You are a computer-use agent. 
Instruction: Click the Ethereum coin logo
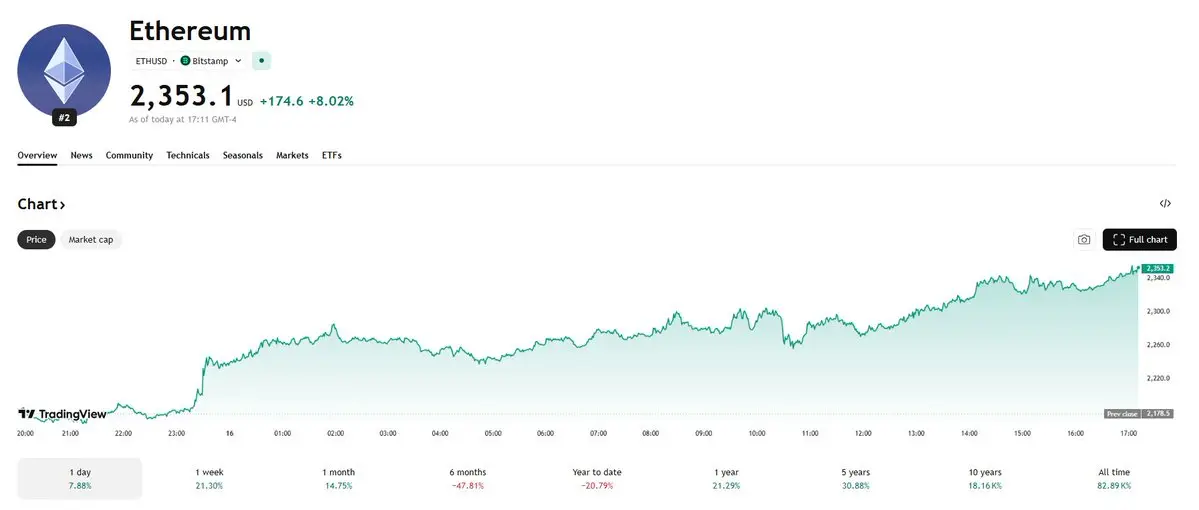(64, 70)
